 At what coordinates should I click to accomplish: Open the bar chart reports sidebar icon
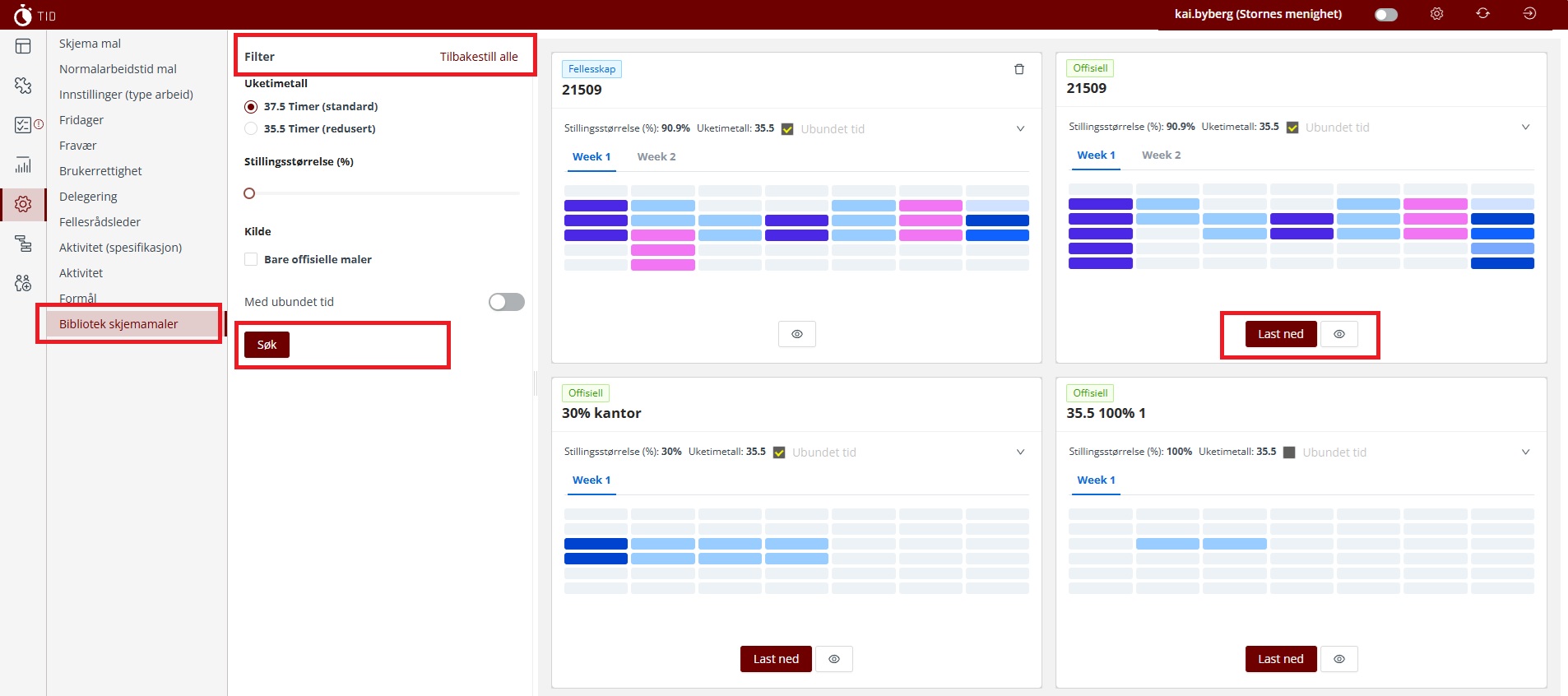coord(23,165)
